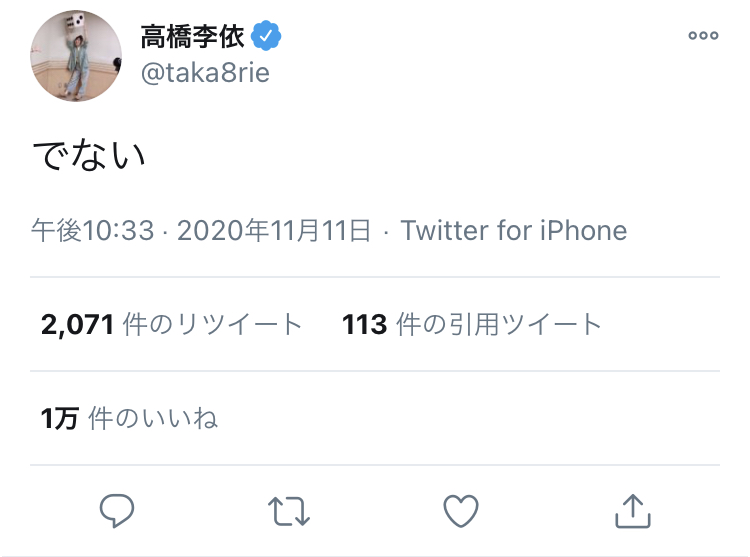Retweet using the arrows icon
The height and width of the screenshot is (557, 750).
[x=289, y=511]
